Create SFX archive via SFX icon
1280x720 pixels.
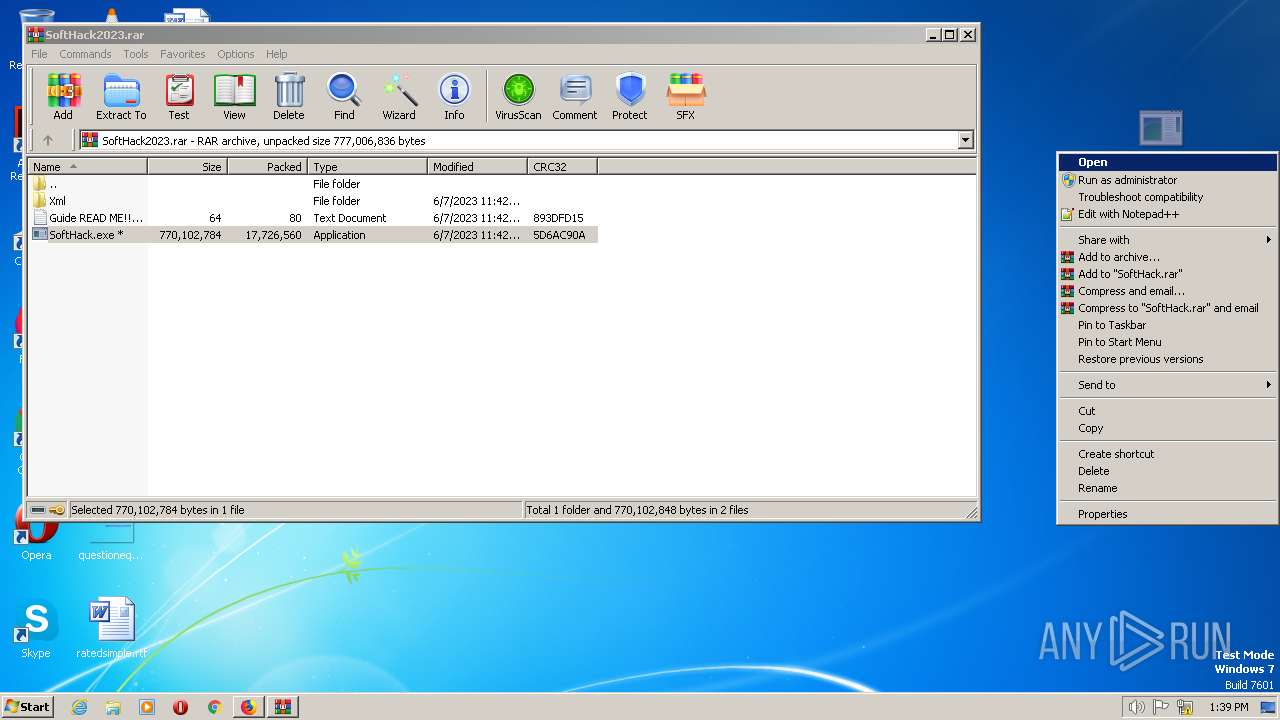[x=685, y=97]
